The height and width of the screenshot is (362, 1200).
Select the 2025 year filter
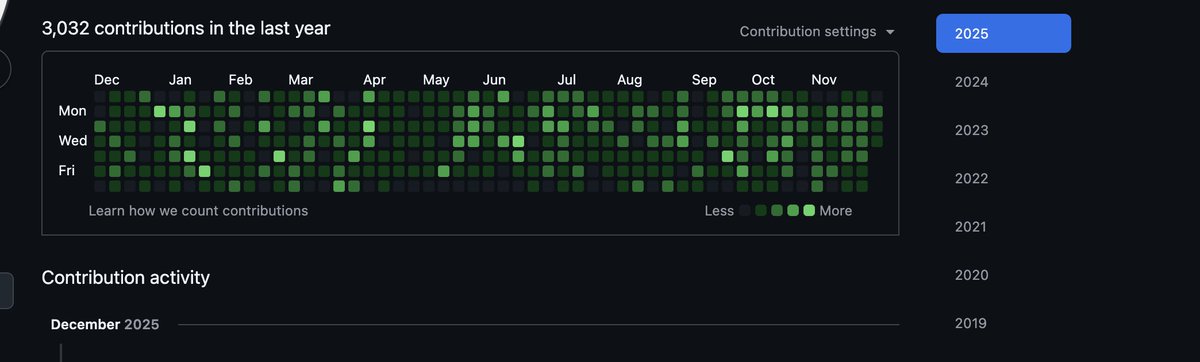click(1003, 33)
